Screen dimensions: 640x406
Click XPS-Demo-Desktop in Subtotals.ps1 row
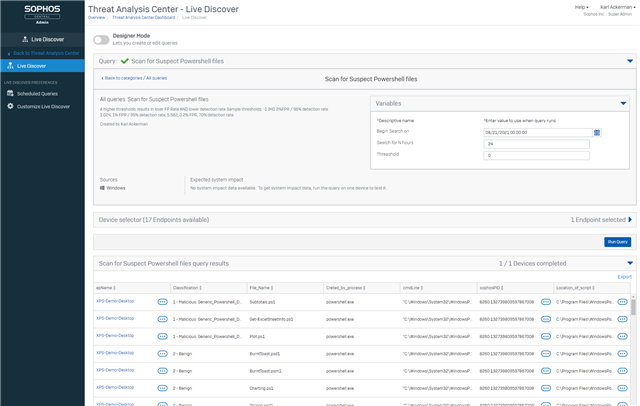[115, 301]
